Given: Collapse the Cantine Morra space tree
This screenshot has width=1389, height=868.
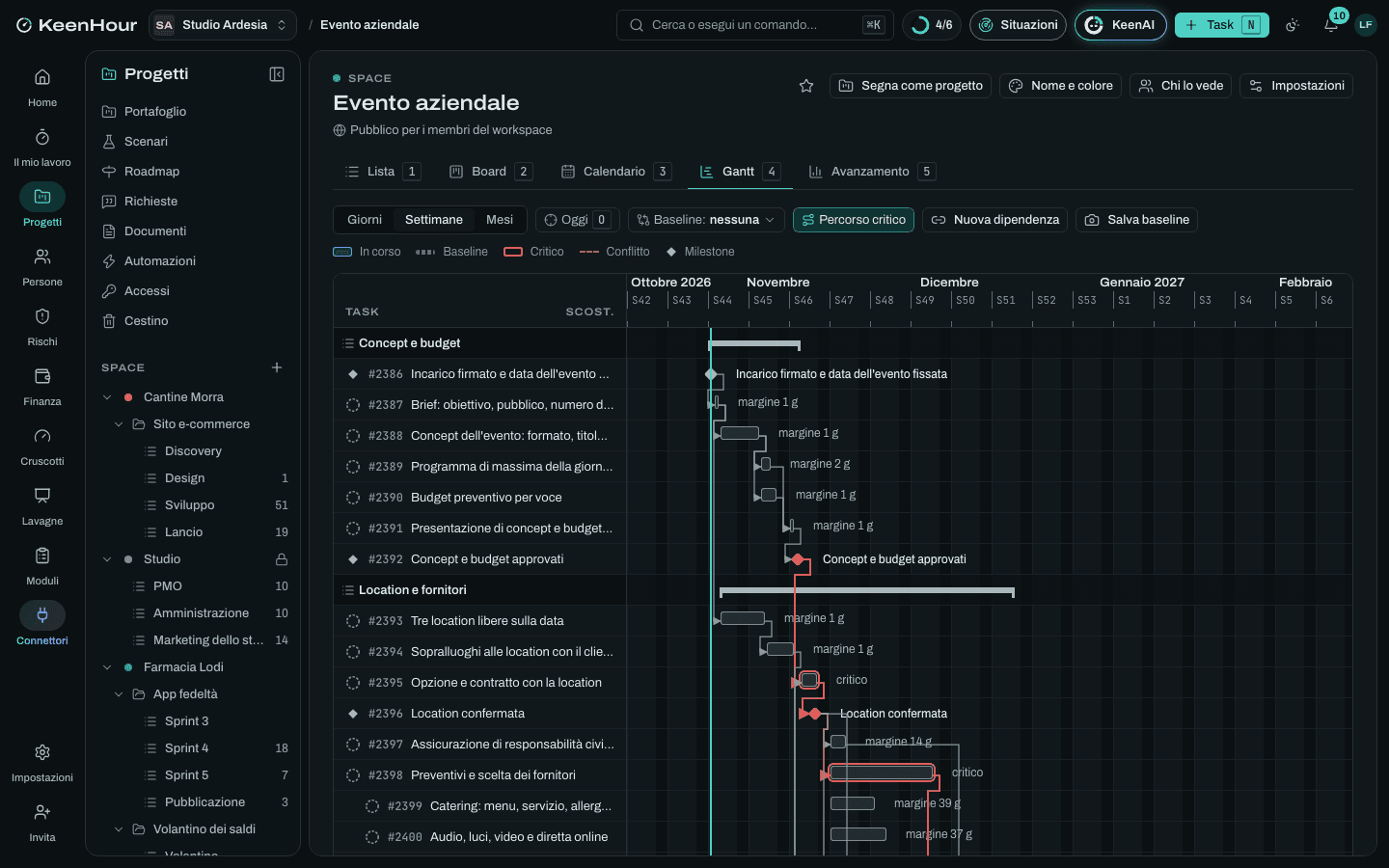Looking at the screenshot, I should 107,397.
